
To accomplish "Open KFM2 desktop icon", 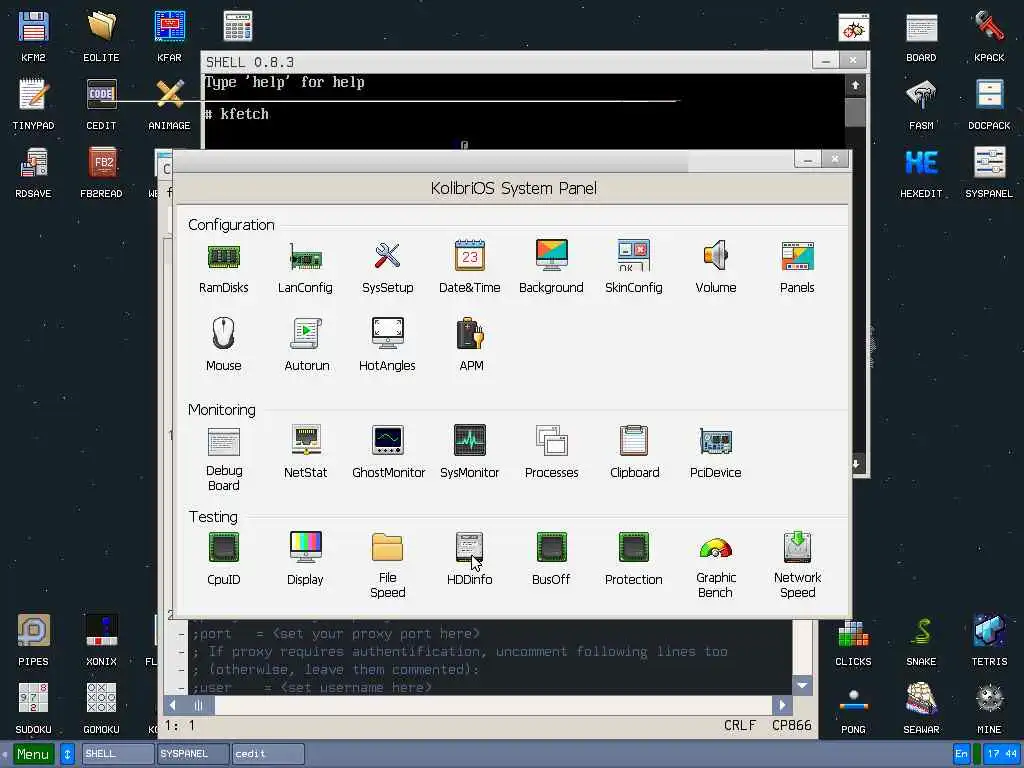I will (x=33, y=37).
